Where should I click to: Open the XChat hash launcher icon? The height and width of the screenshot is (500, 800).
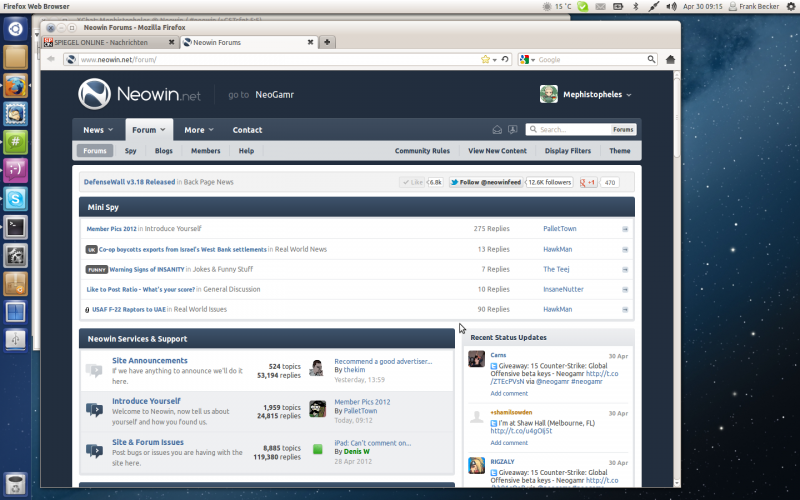tap(15, 142)
